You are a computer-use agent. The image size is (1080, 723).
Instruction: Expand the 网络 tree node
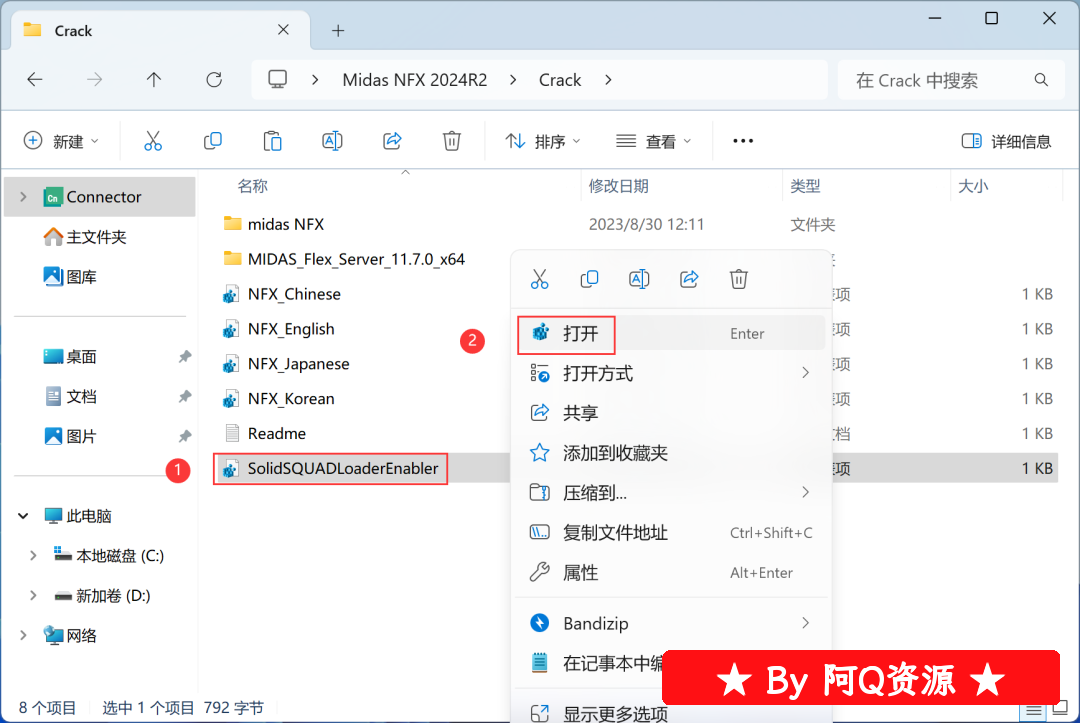[23, 636]
